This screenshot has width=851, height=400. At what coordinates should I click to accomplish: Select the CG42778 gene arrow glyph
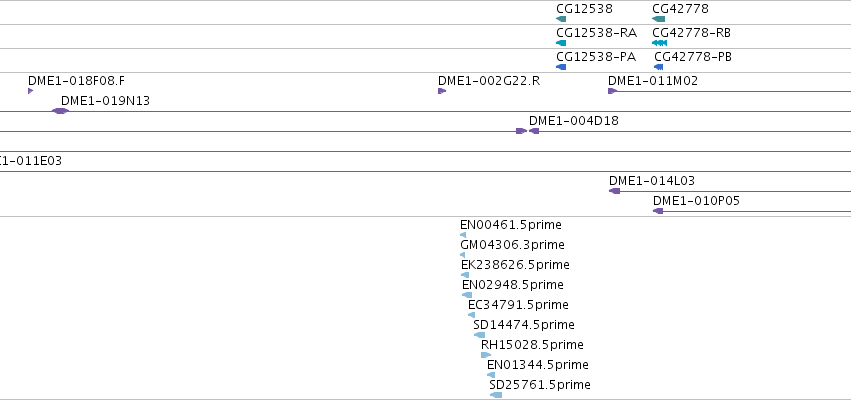point(658,19)
